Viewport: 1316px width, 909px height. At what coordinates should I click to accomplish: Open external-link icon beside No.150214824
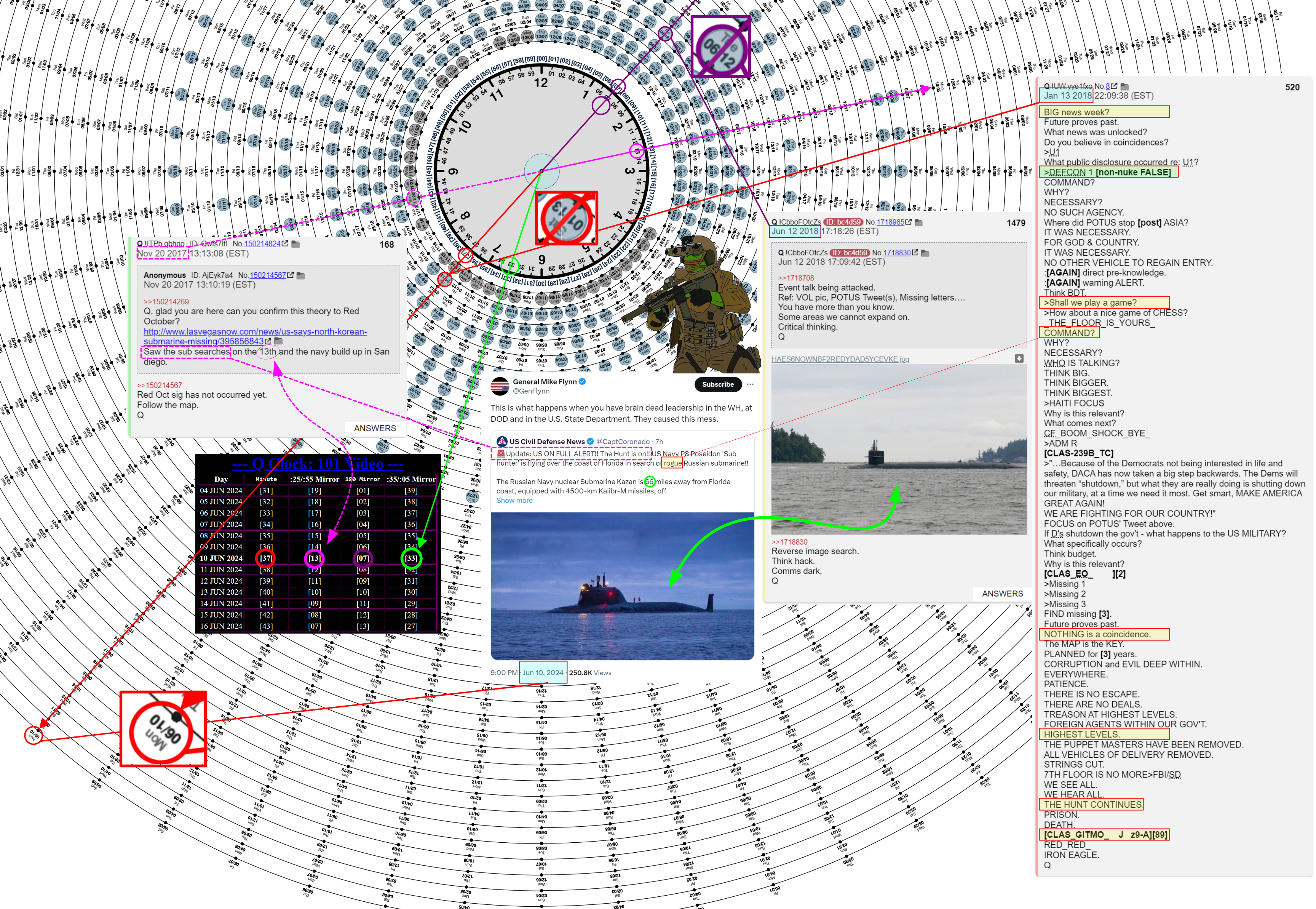285,244
